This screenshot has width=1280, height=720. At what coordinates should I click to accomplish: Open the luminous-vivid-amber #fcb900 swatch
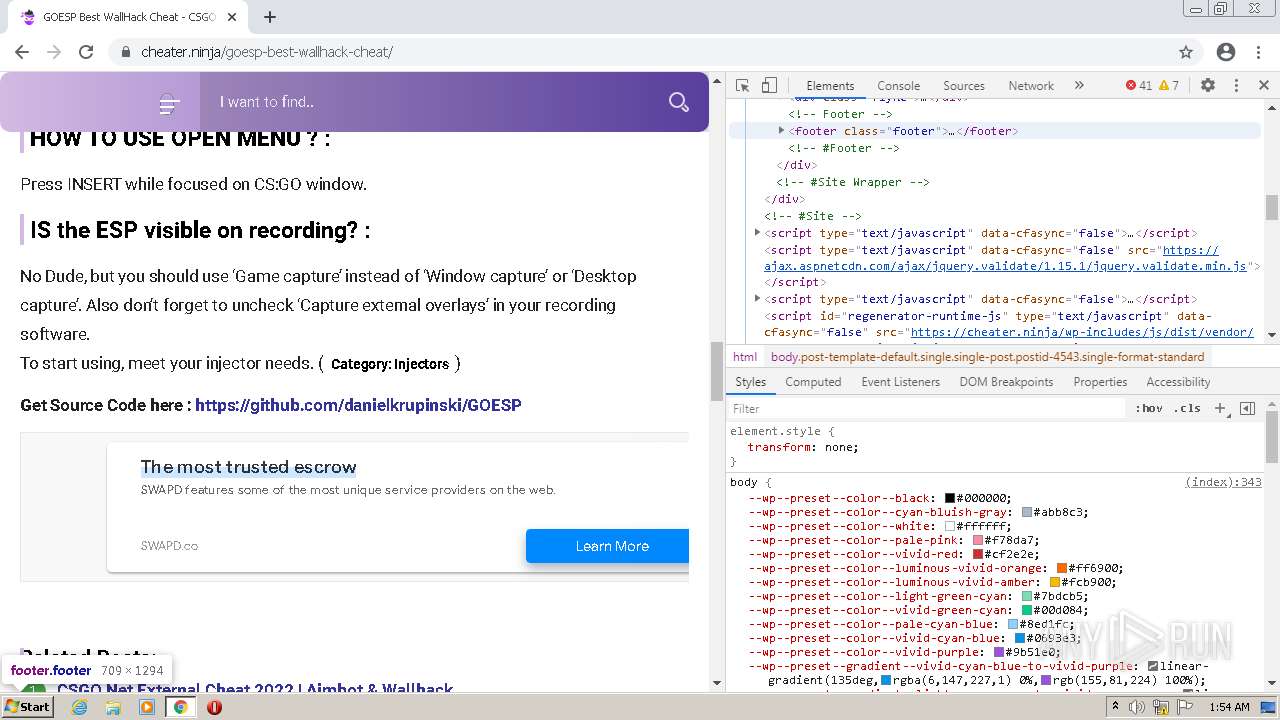point(1055,582)
